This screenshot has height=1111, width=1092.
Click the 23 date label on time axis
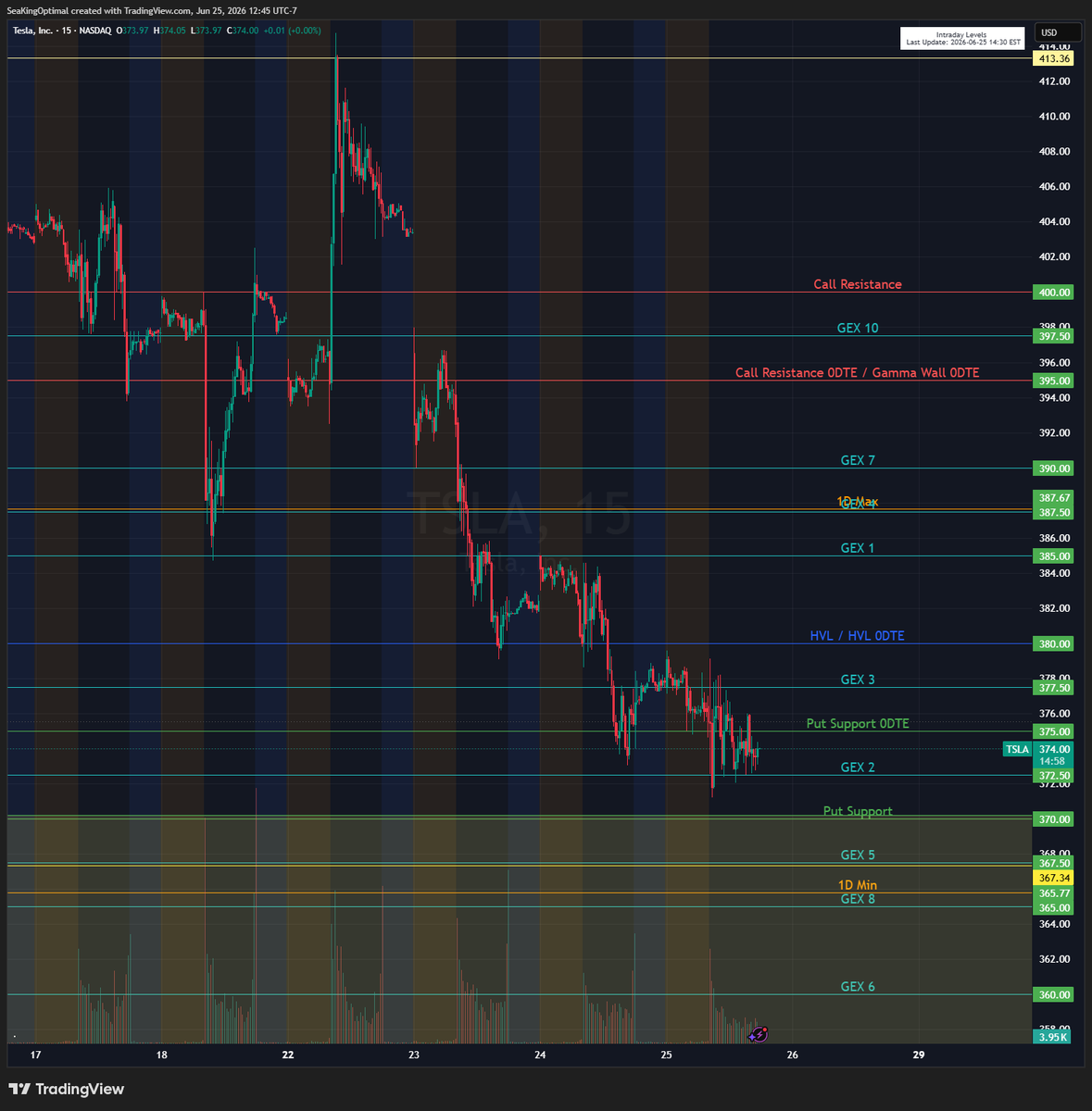[x=414, y=1055]
